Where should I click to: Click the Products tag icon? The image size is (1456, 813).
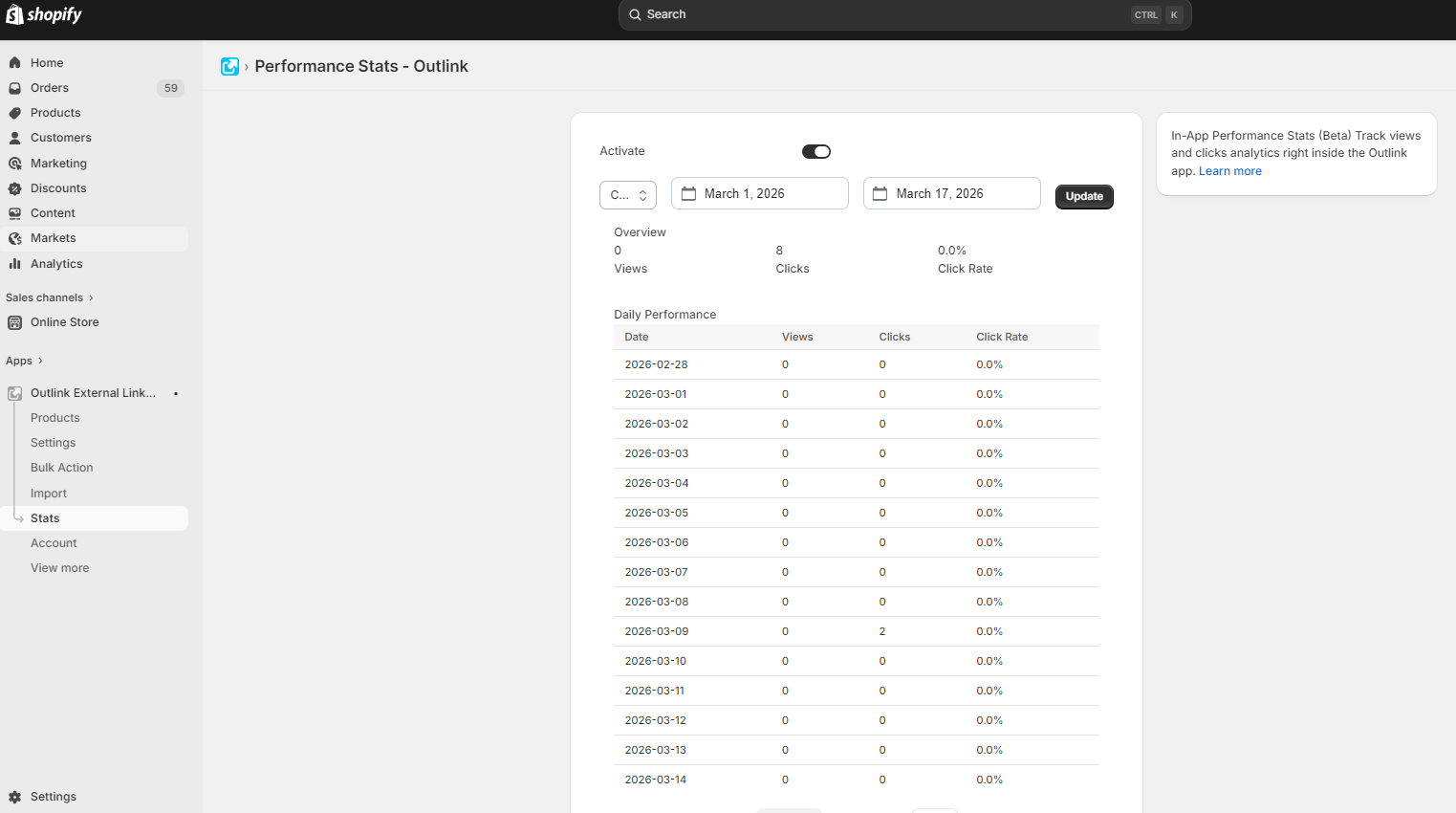coord(14,113)
